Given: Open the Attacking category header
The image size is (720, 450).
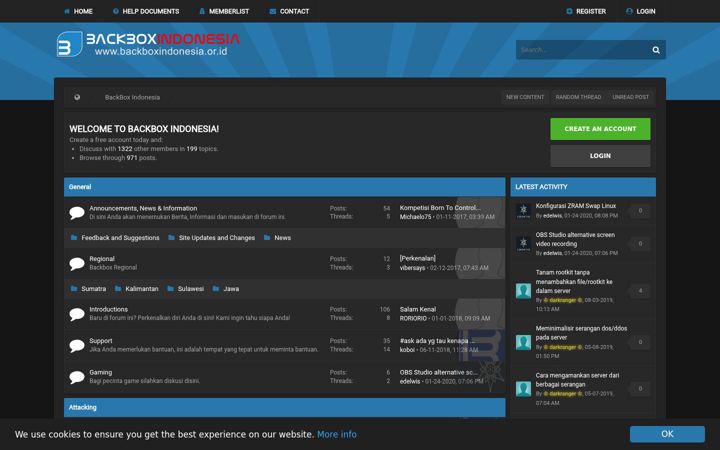Looking at the screenshot, I should (x=83, y=407).
